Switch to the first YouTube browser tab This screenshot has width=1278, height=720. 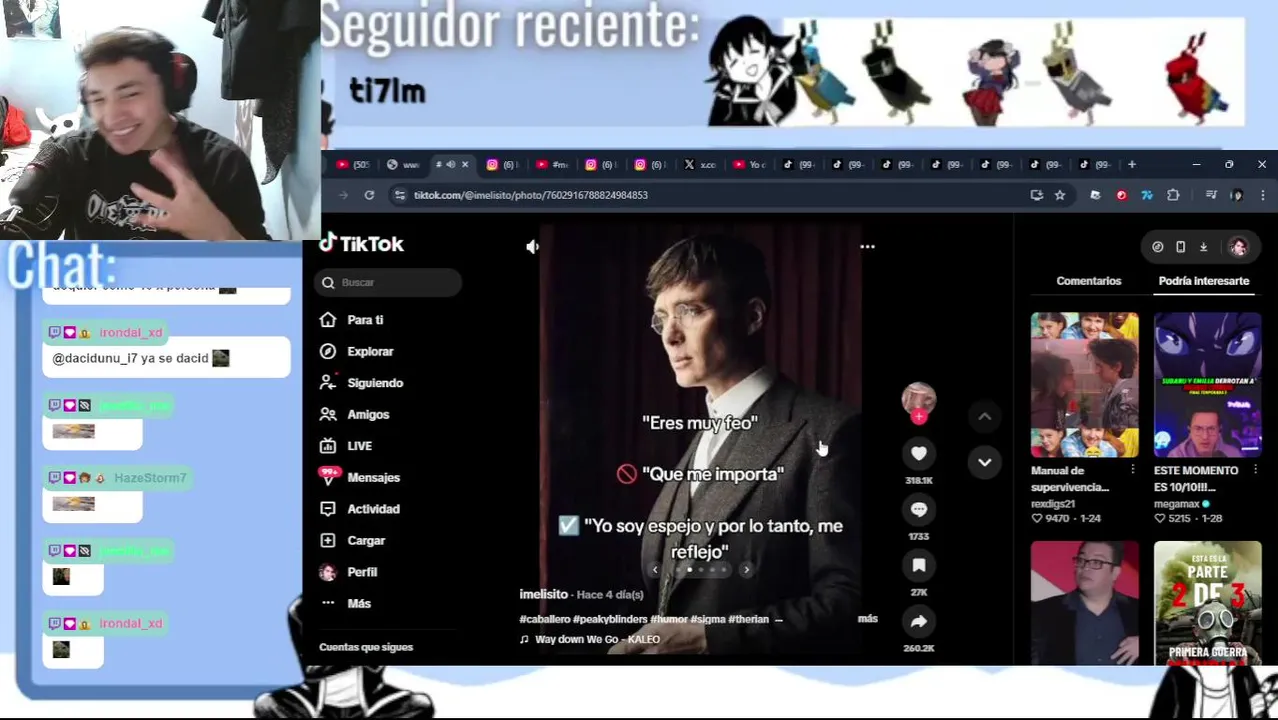(354, 165)
